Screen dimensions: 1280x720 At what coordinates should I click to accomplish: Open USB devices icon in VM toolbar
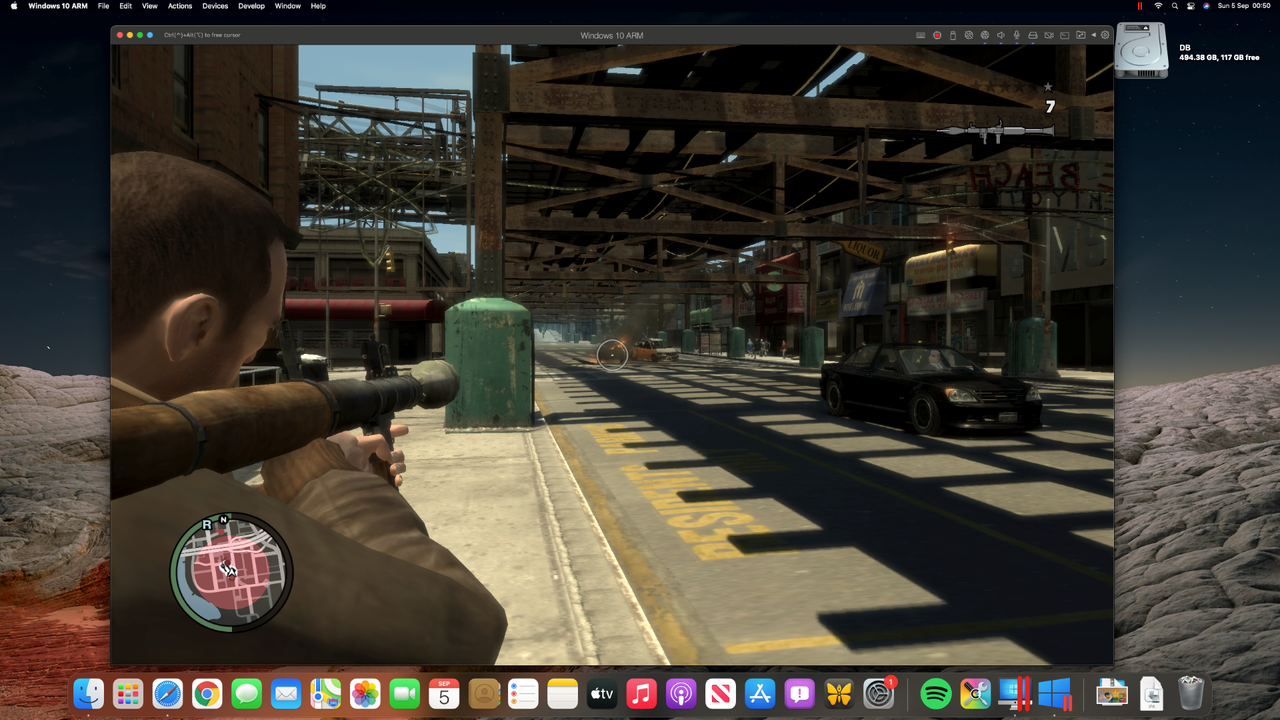(953, 35)
